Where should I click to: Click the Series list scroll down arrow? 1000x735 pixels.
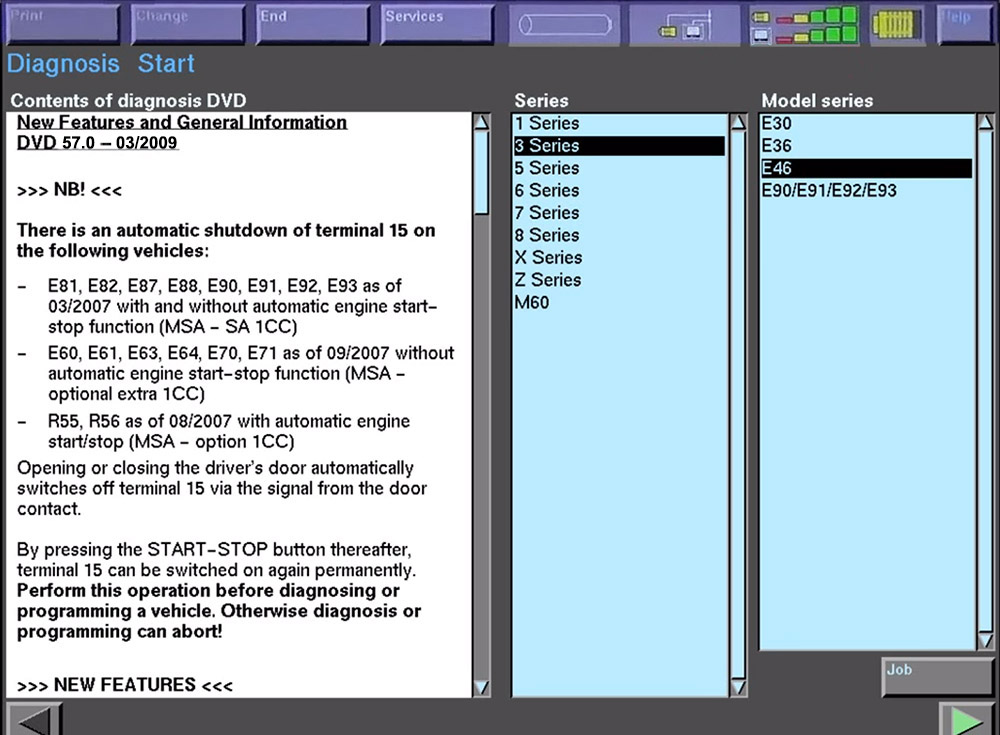coord(738,687)
